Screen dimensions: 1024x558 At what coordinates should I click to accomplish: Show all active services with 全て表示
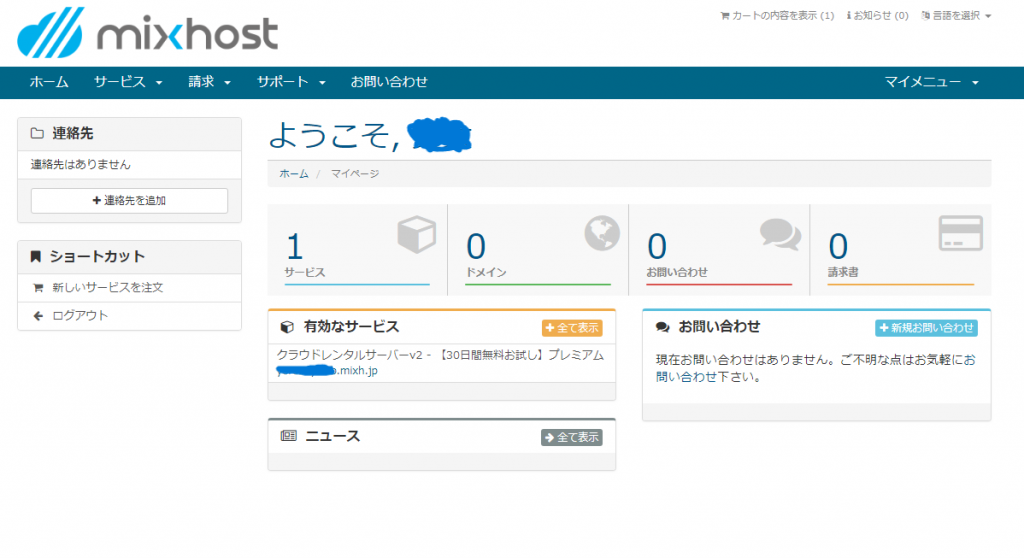(571, 328)
